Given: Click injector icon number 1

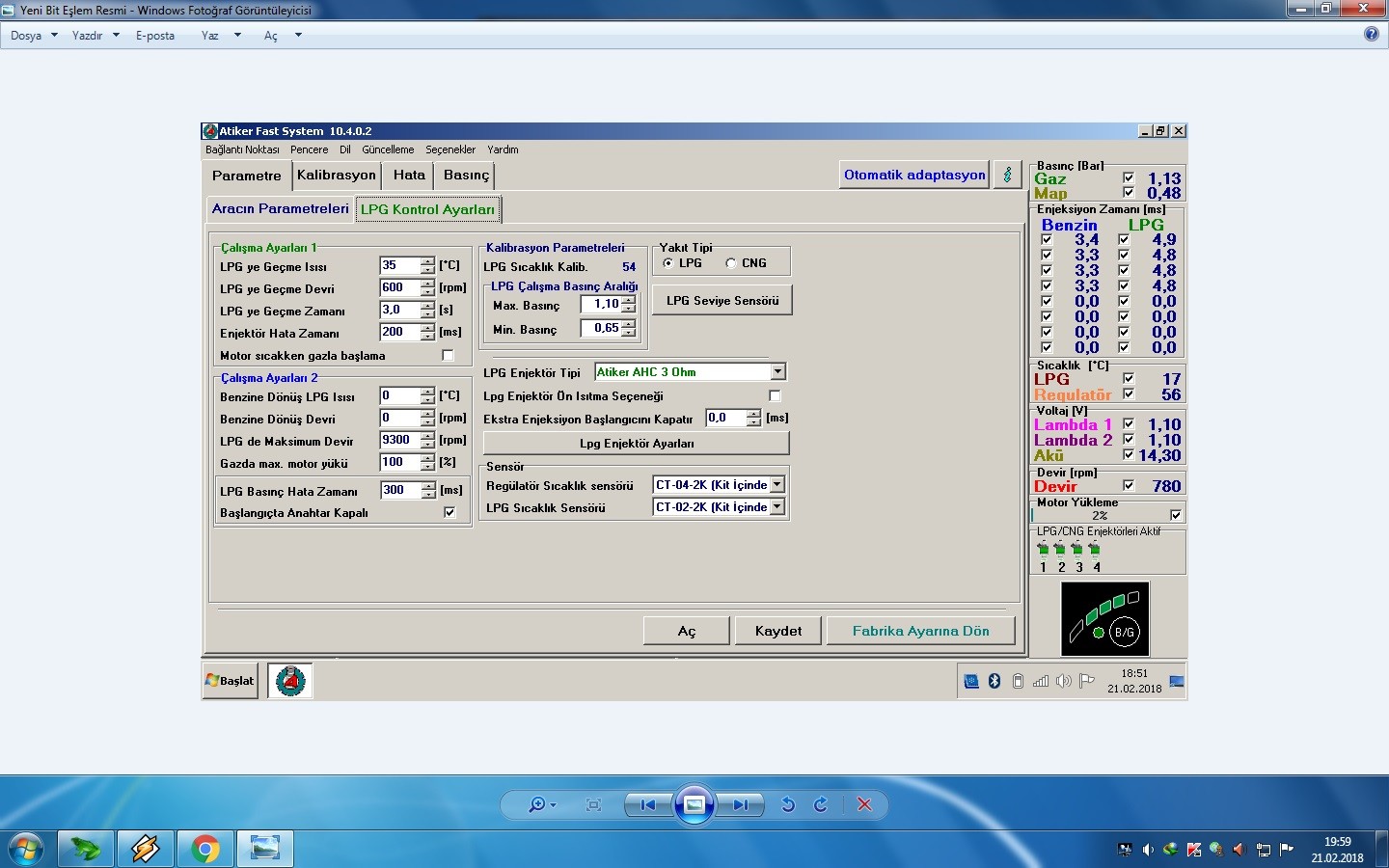Looking at the screenshot, I should (x=1043, y=550).
